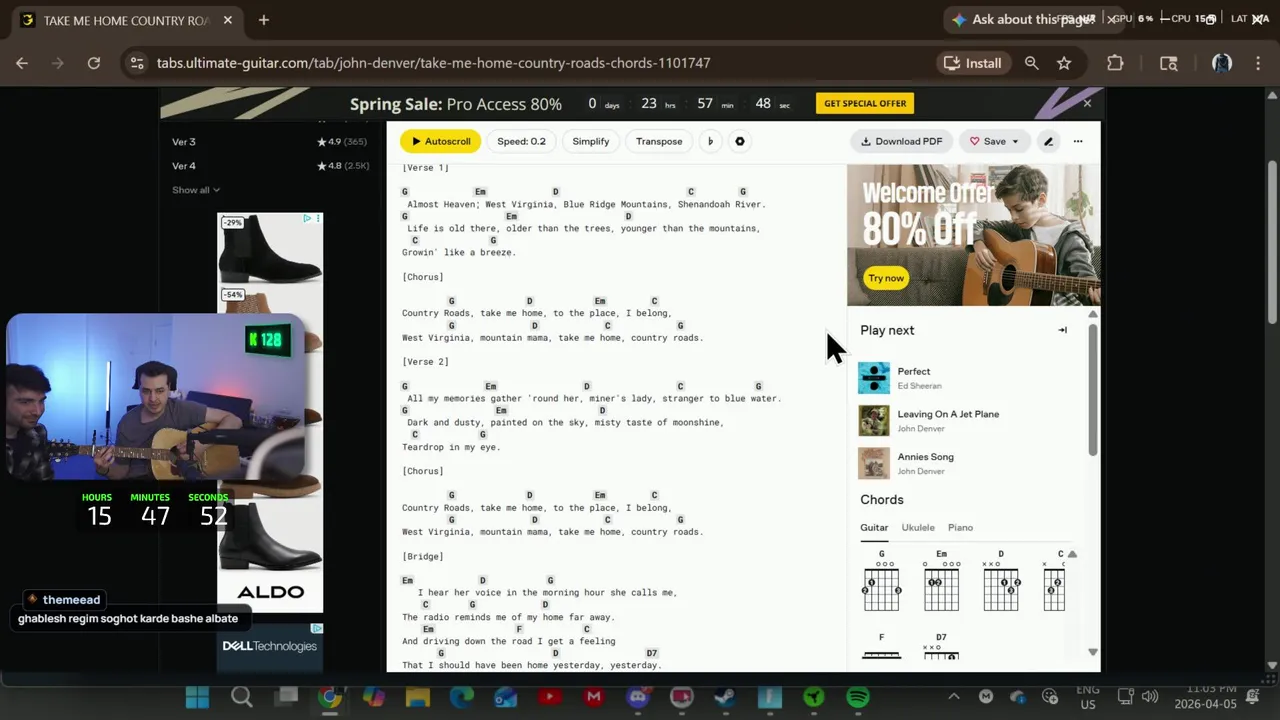This screenshot has height=720, width=1280.
Task: Click the pencil edit icon
Action: click(1048, 141)
